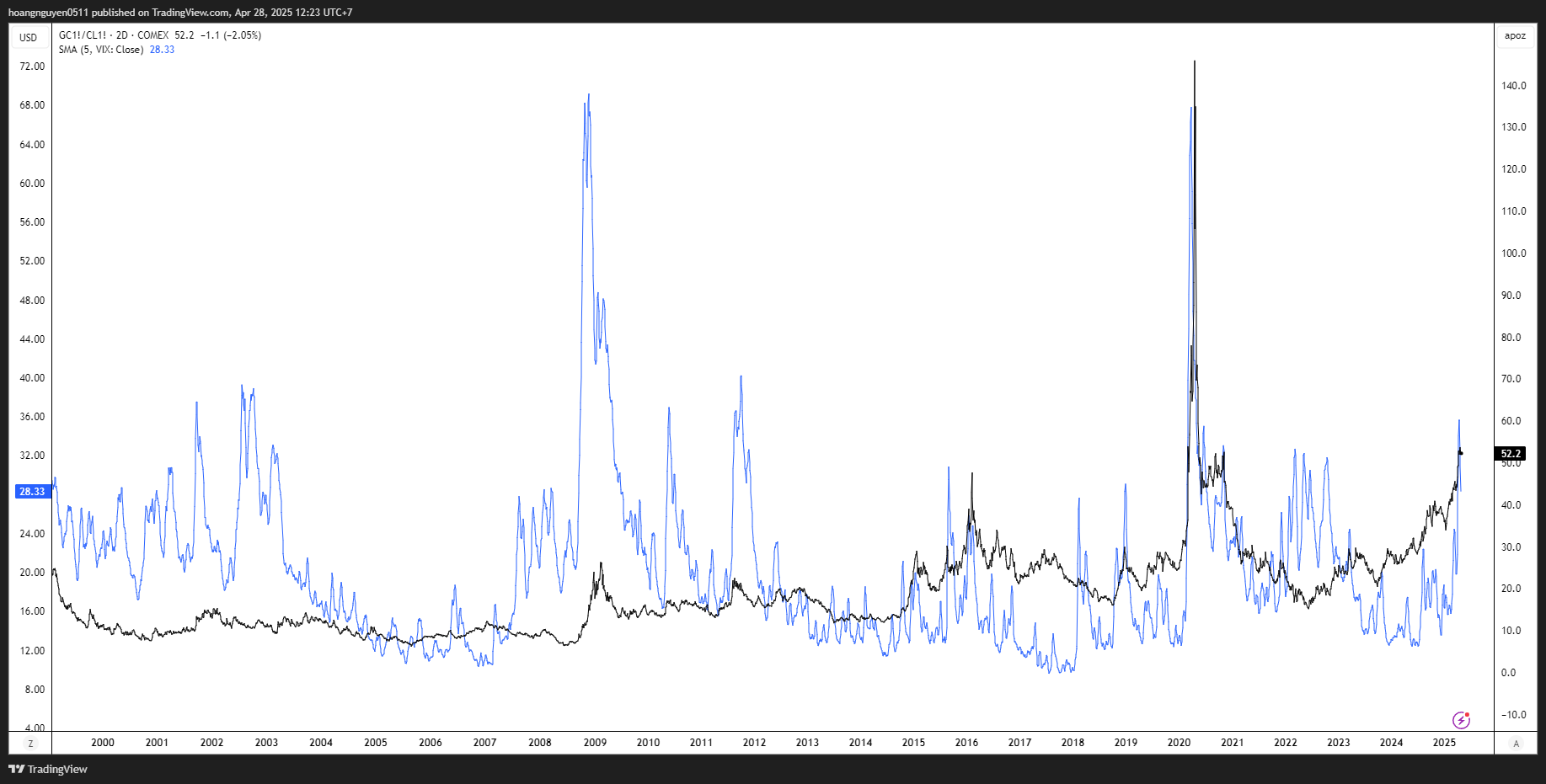Click the purple lightning bolt icon
The height and width of the screenshot is (784, 1546).
coord(1461,720)
